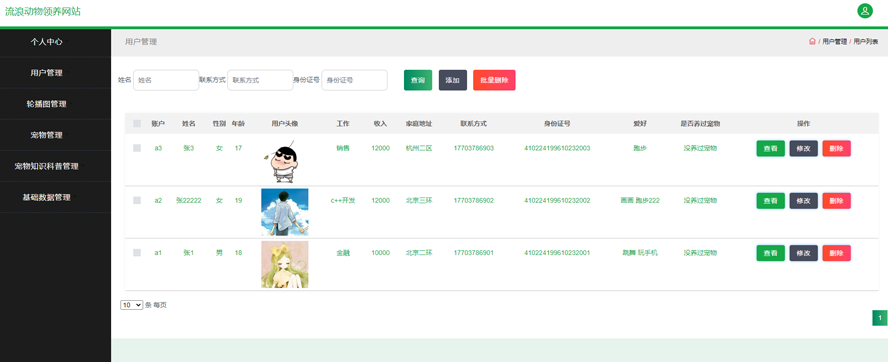Open the rows-per-page dropdown showing 10
Viewport: 888px width, 362px height.
[x=131, y=305]
